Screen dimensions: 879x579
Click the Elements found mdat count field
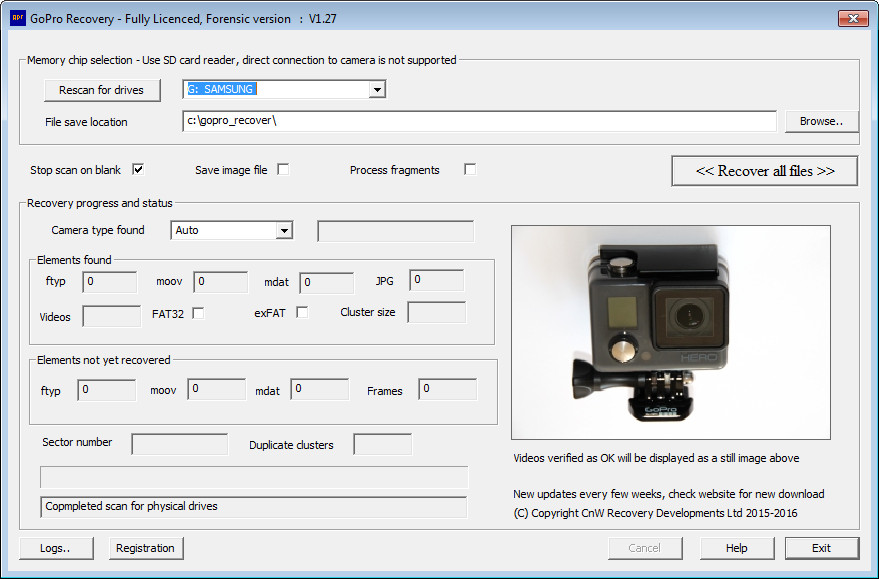[x=326, y=282]
